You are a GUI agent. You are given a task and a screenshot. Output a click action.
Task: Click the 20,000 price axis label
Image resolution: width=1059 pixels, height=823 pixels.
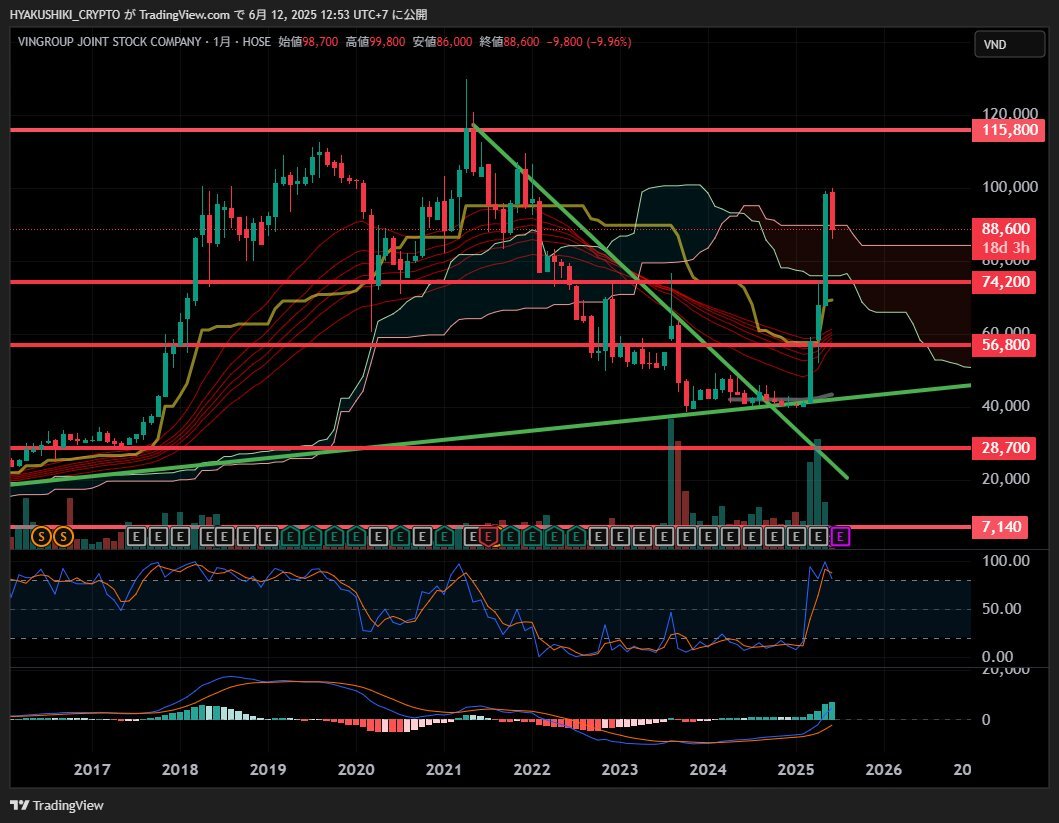1006,479
